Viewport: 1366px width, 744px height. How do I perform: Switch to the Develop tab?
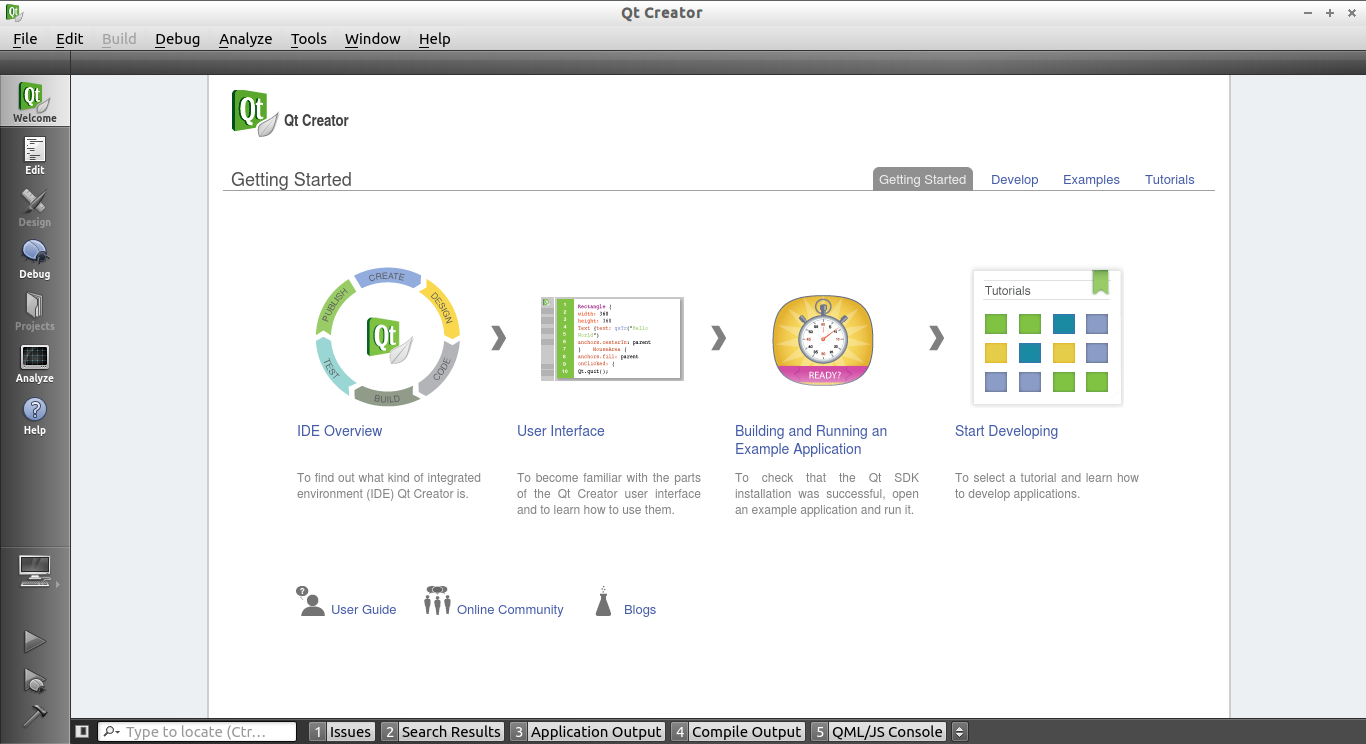click(1015, 180)
